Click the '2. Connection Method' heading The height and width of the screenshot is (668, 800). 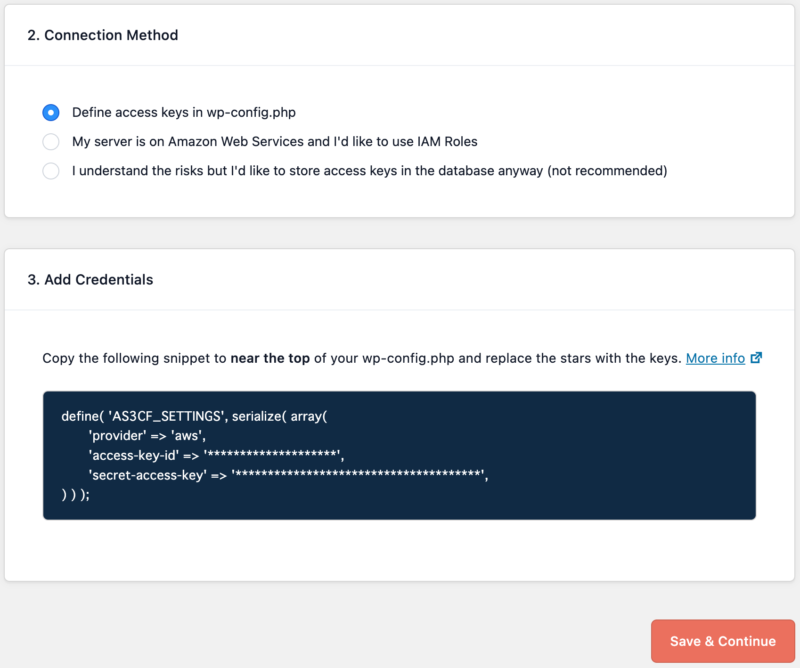[103, 35]
